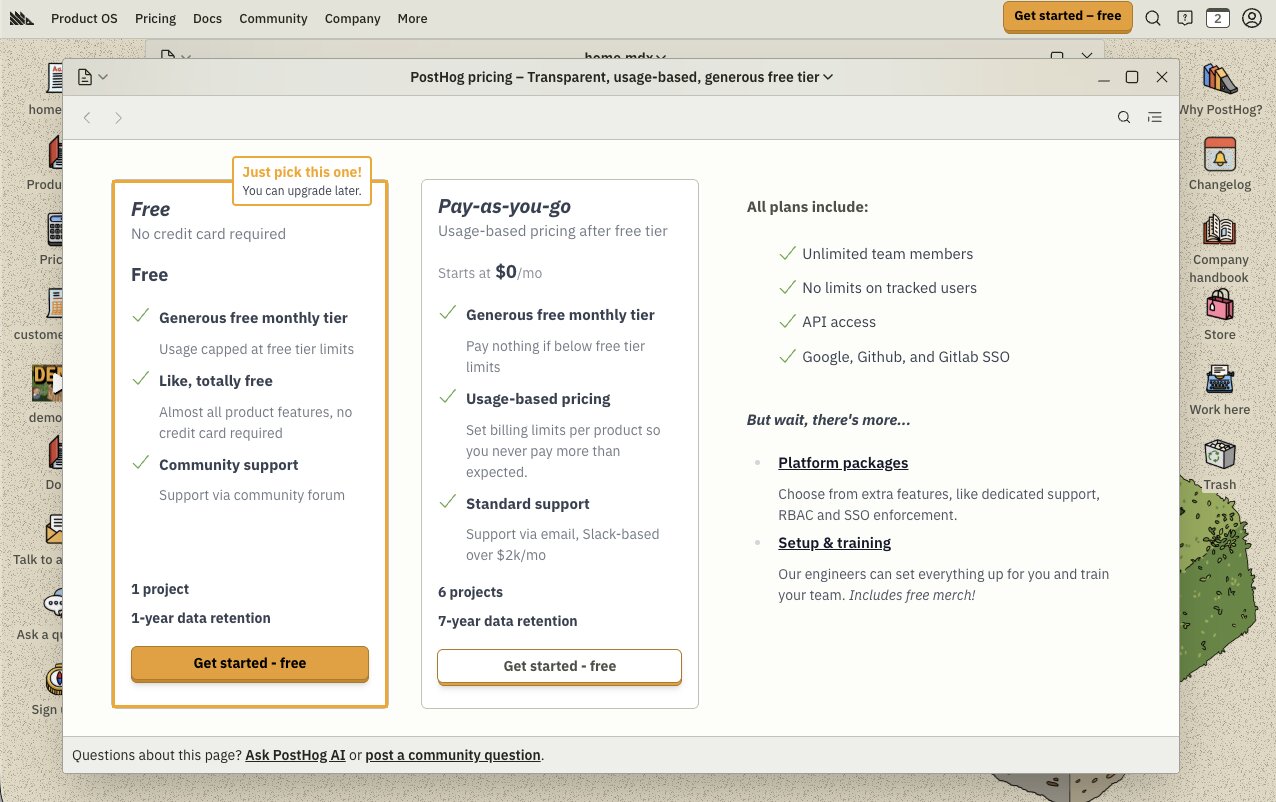The width and height of the screenshot is (1276, 802).
Task: Open the demo video desktop icon
Action: [x=47, y=392]
